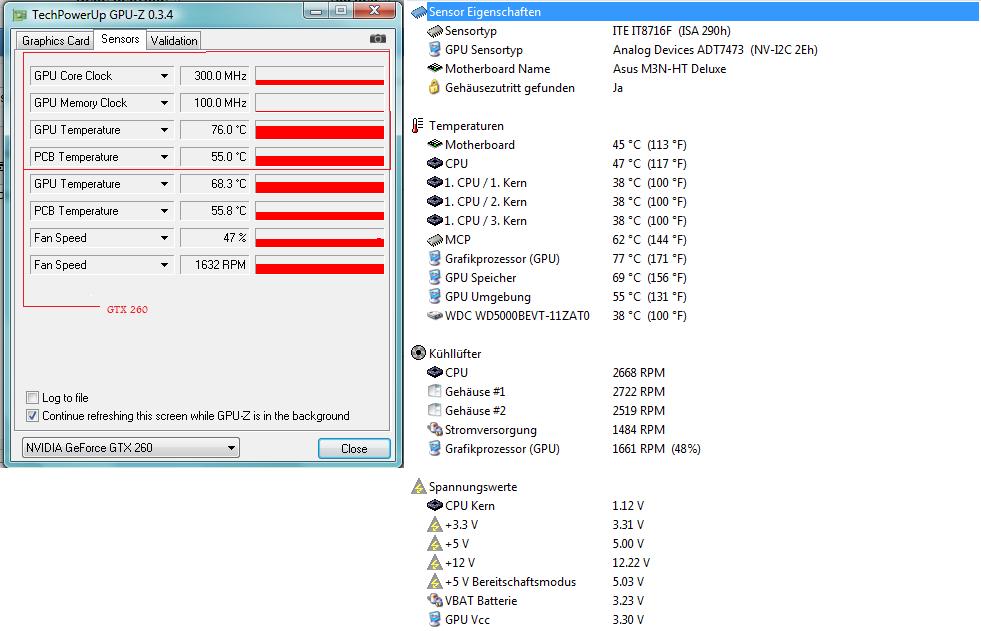The image size is (981, 631).
Task: Uncheck Continue refreshing in background option
Action: 33,415
